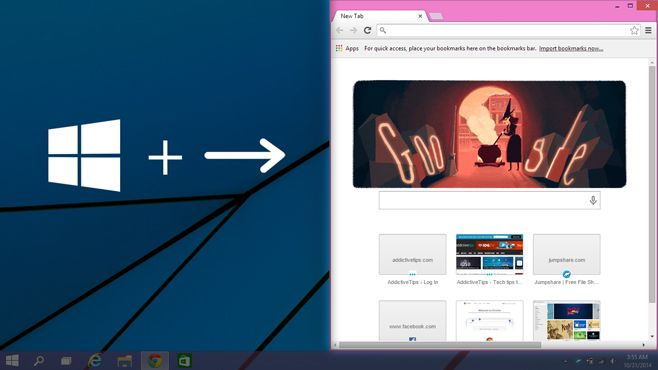Click the Import bookmarks now link

tap(571, 48)
